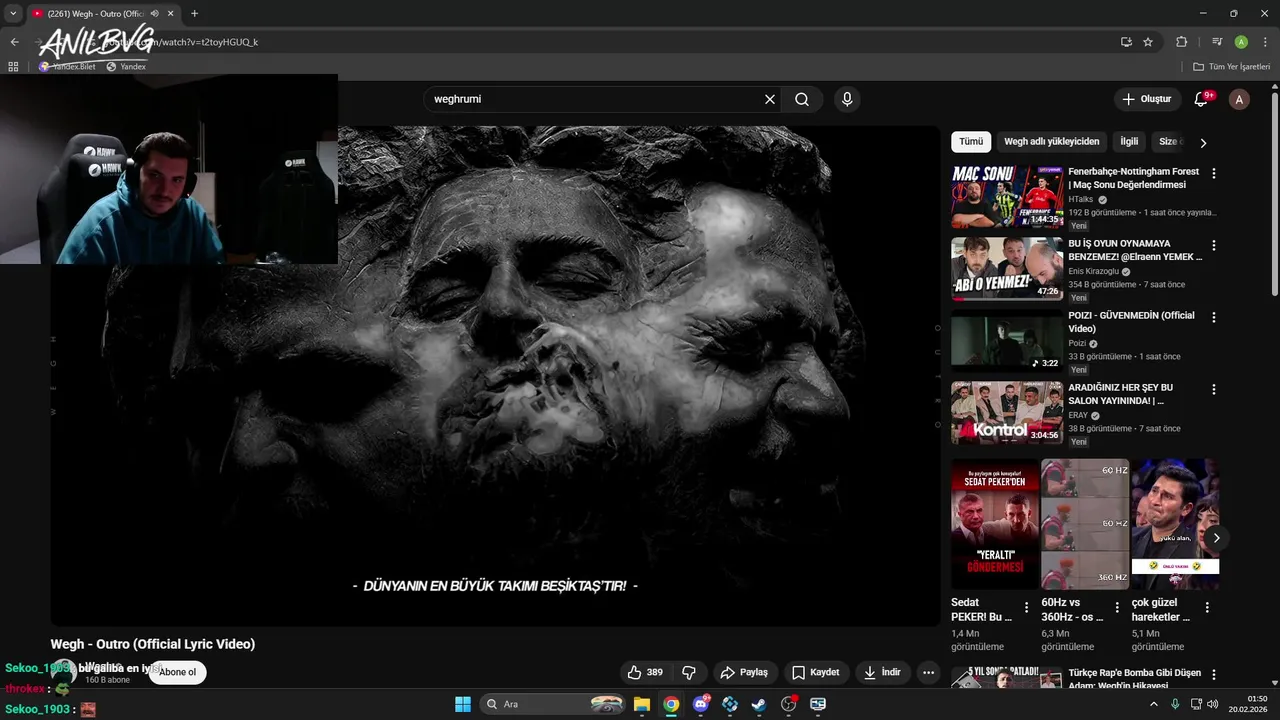Screen dimensions: 1280x720
Task: Select the İlgili filter chip
Action: click(x=1129, y=142)
